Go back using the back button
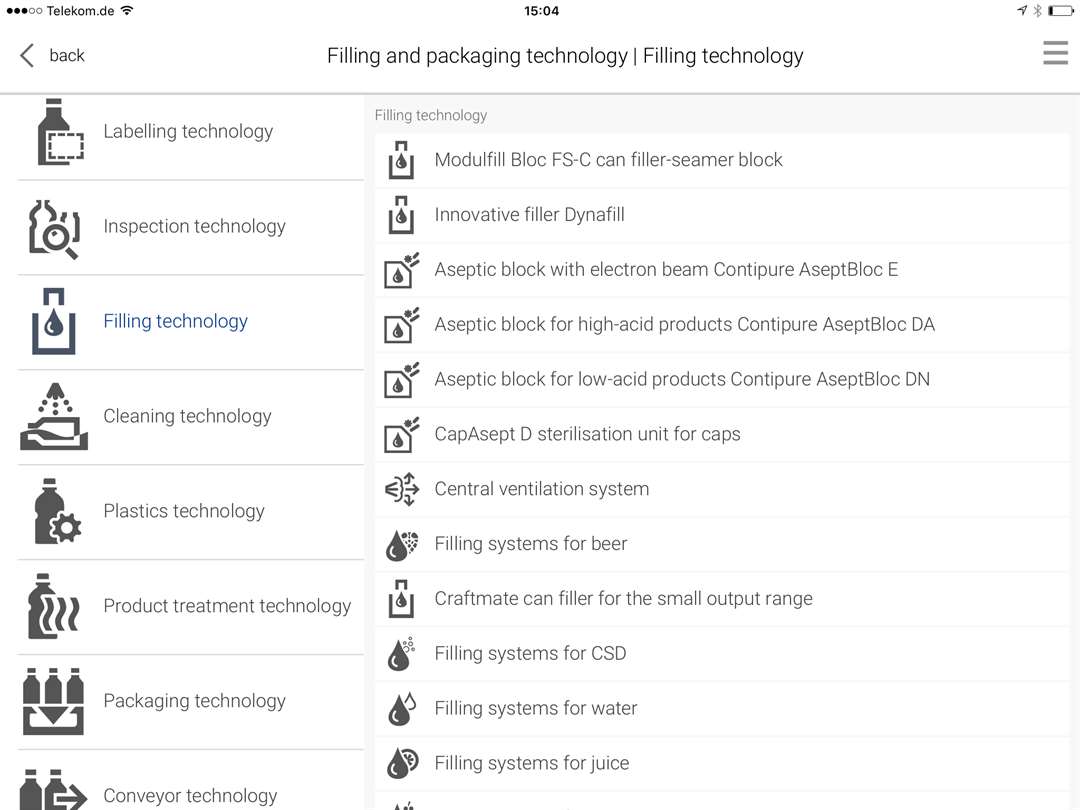1080x810 pixels. click(x=52, y=55)
